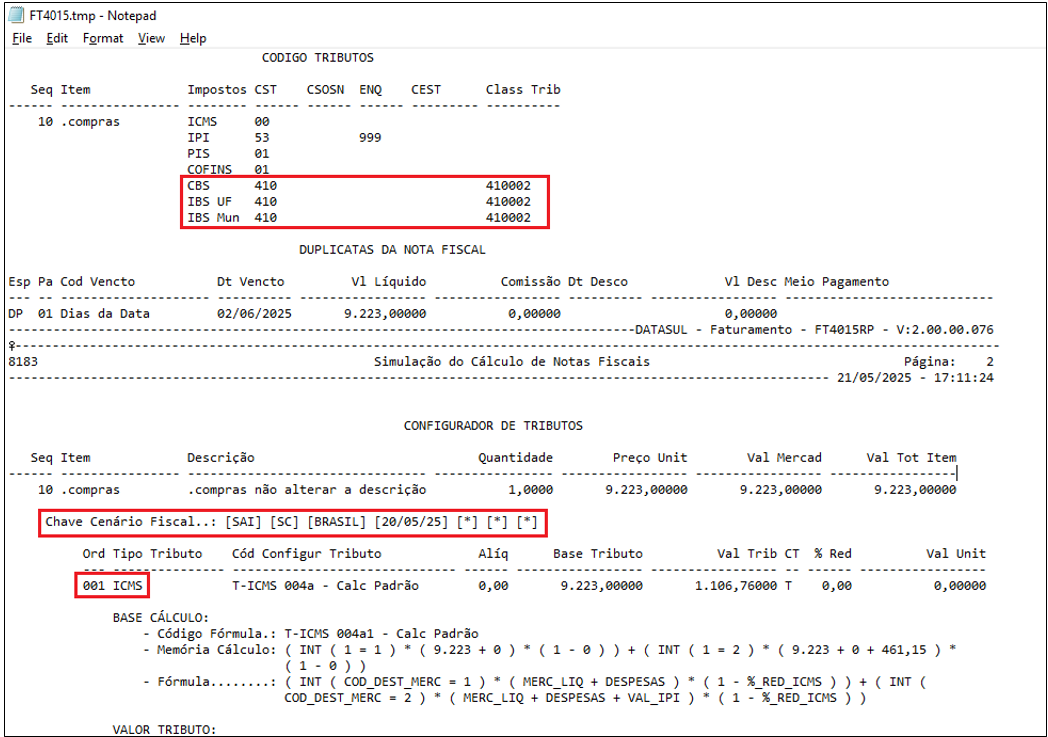Click the 'Página: 2' text
The image size is (1048, 737).
click(x=949, y=362)
